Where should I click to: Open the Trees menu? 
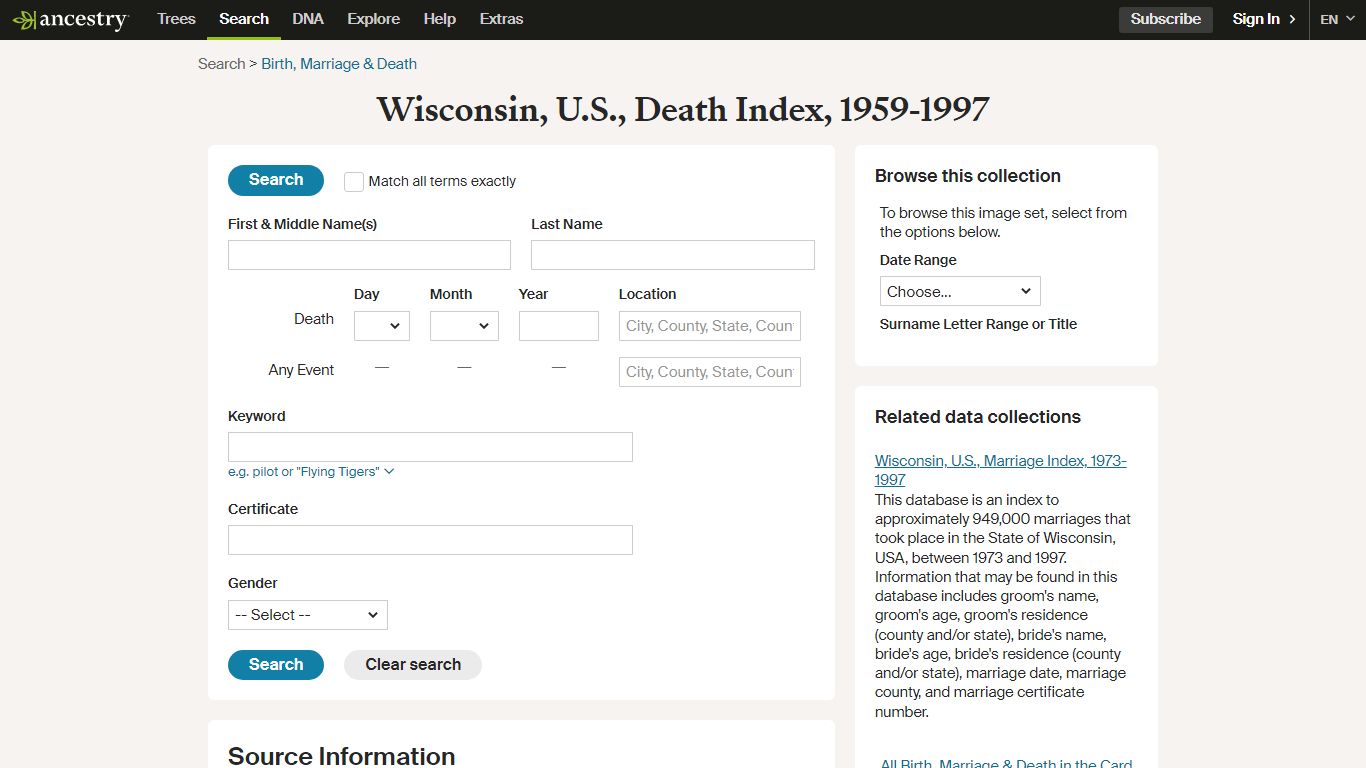click(176, 19)
